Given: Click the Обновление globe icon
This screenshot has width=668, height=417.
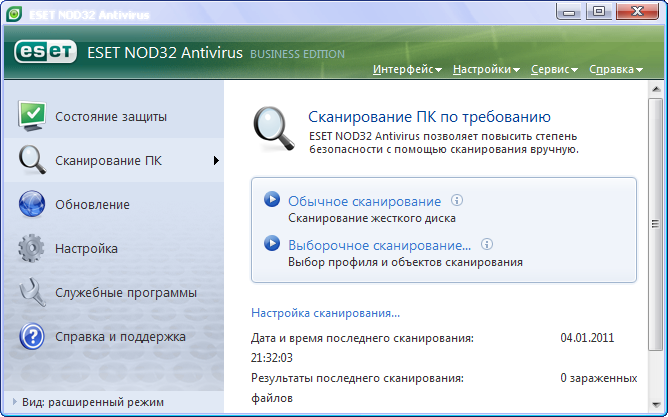Looking at the screenshot, I should tap(32, 204).
